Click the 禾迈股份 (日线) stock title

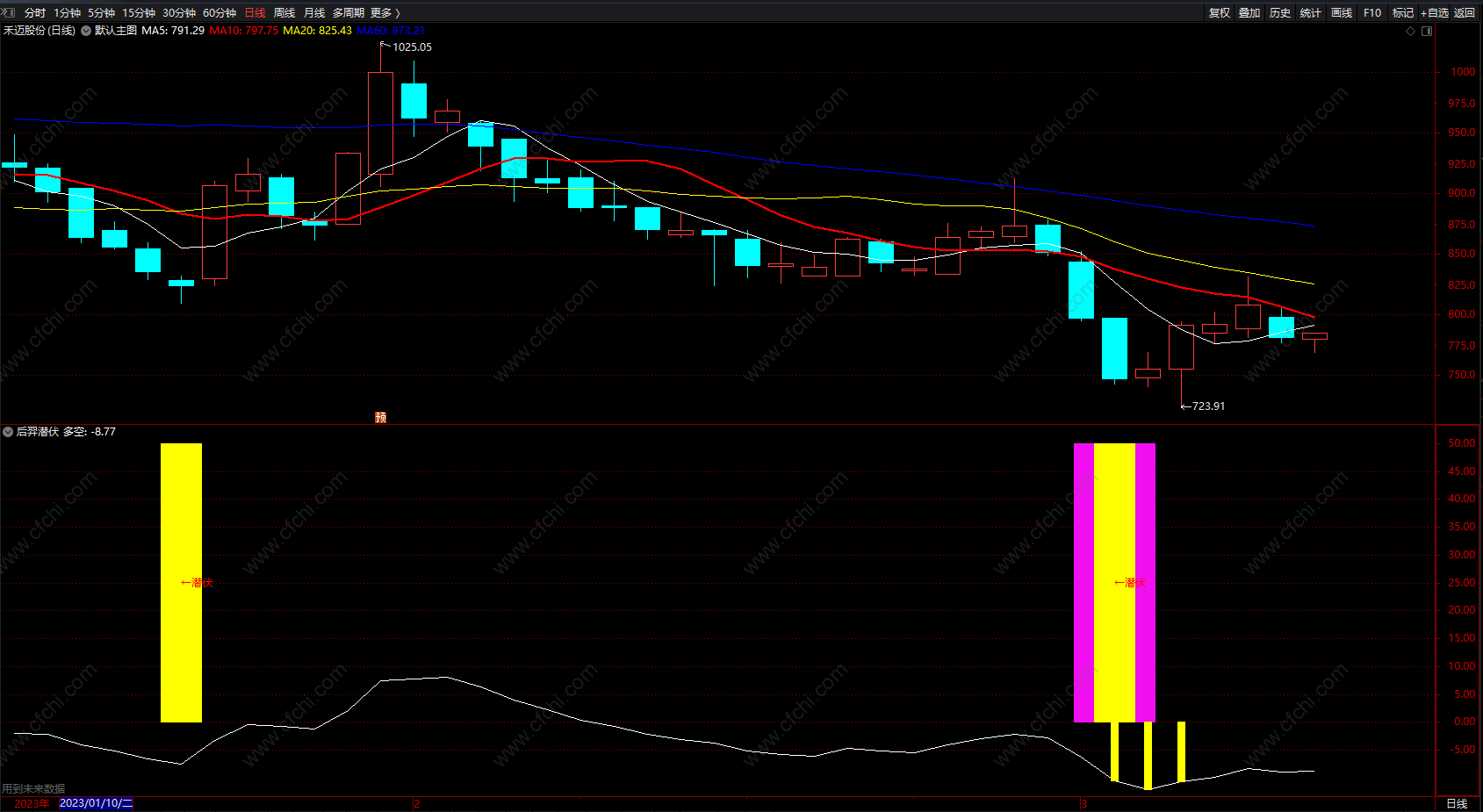click(40, 31)
